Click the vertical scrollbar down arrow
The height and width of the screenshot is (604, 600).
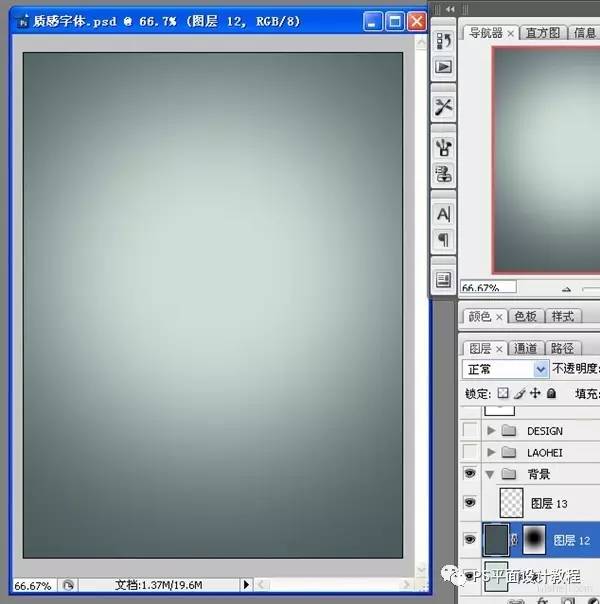421,569
